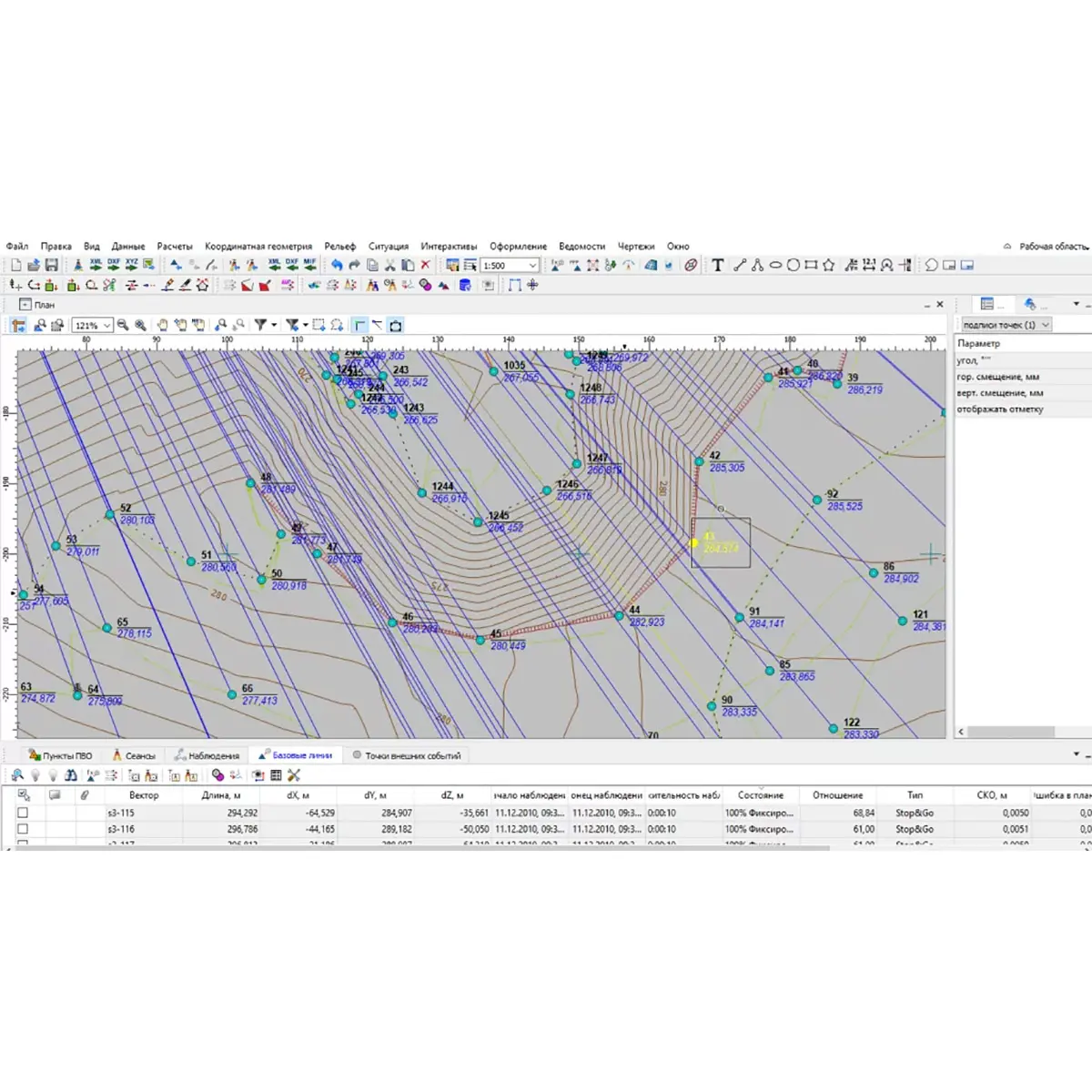The width and height of the screenshot is (1092, 1092).
Task: Click point 43 highlighted on the plan
Action: pos(693,543)
